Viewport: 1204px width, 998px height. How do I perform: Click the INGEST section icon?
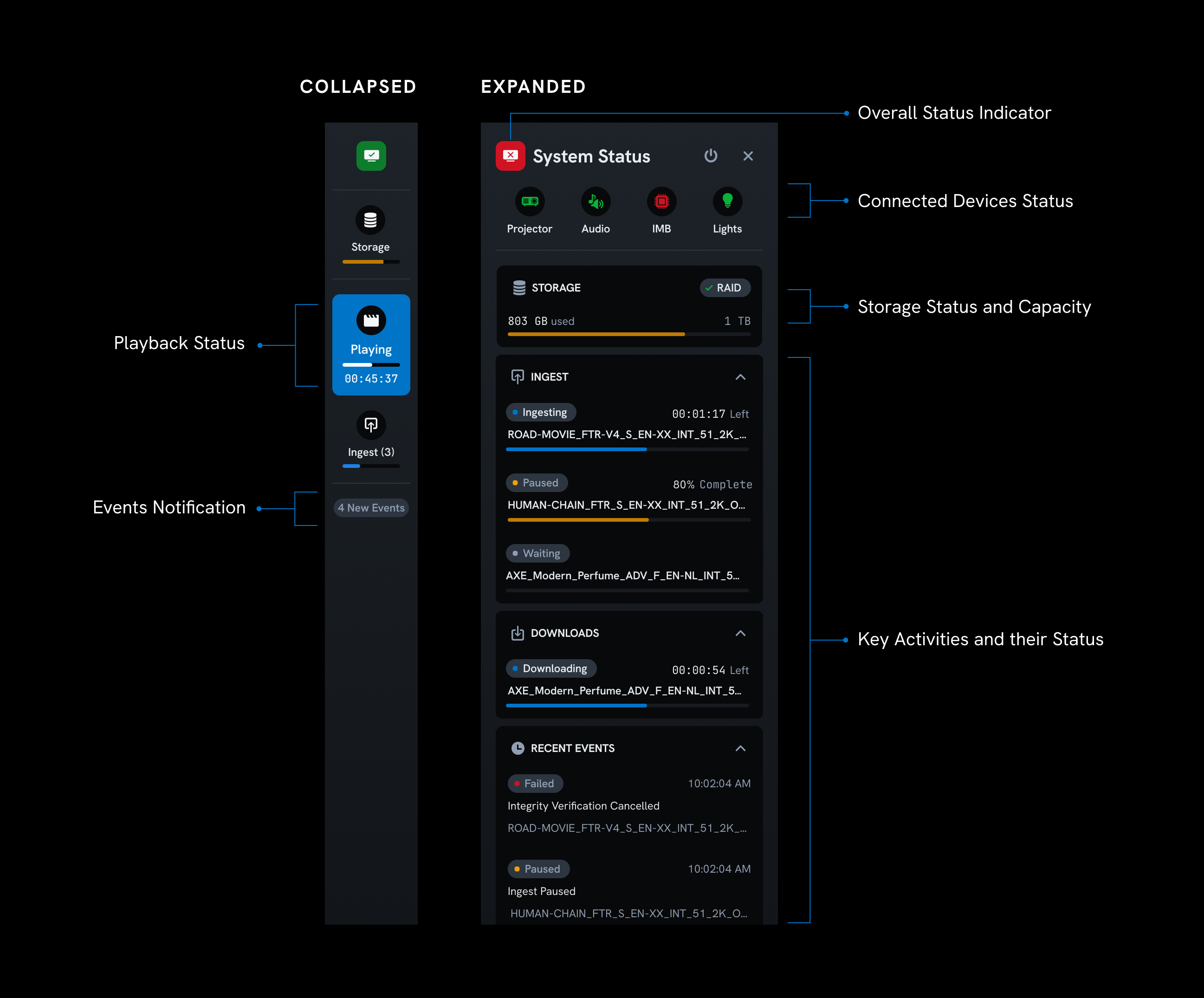pos(518,376)
